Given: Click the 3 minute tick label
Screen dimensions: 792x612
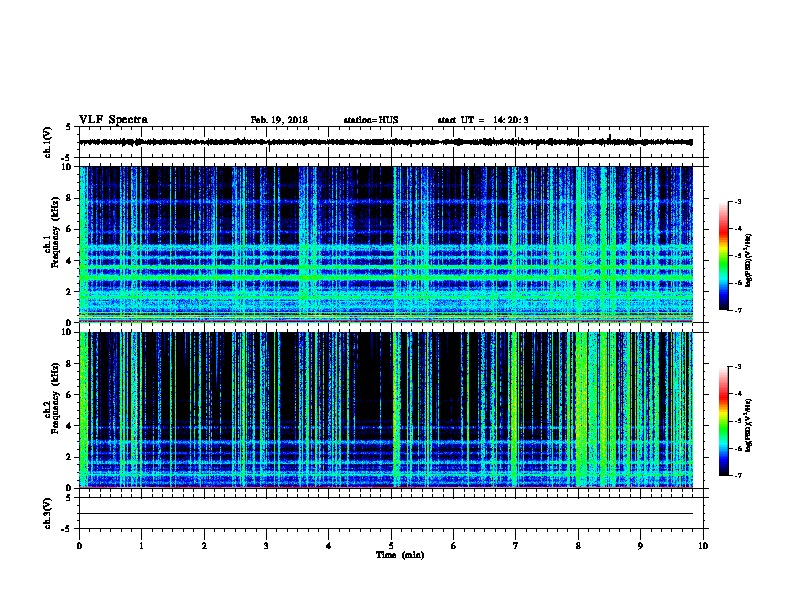Looking at the screenshot, I should point(266,546).
